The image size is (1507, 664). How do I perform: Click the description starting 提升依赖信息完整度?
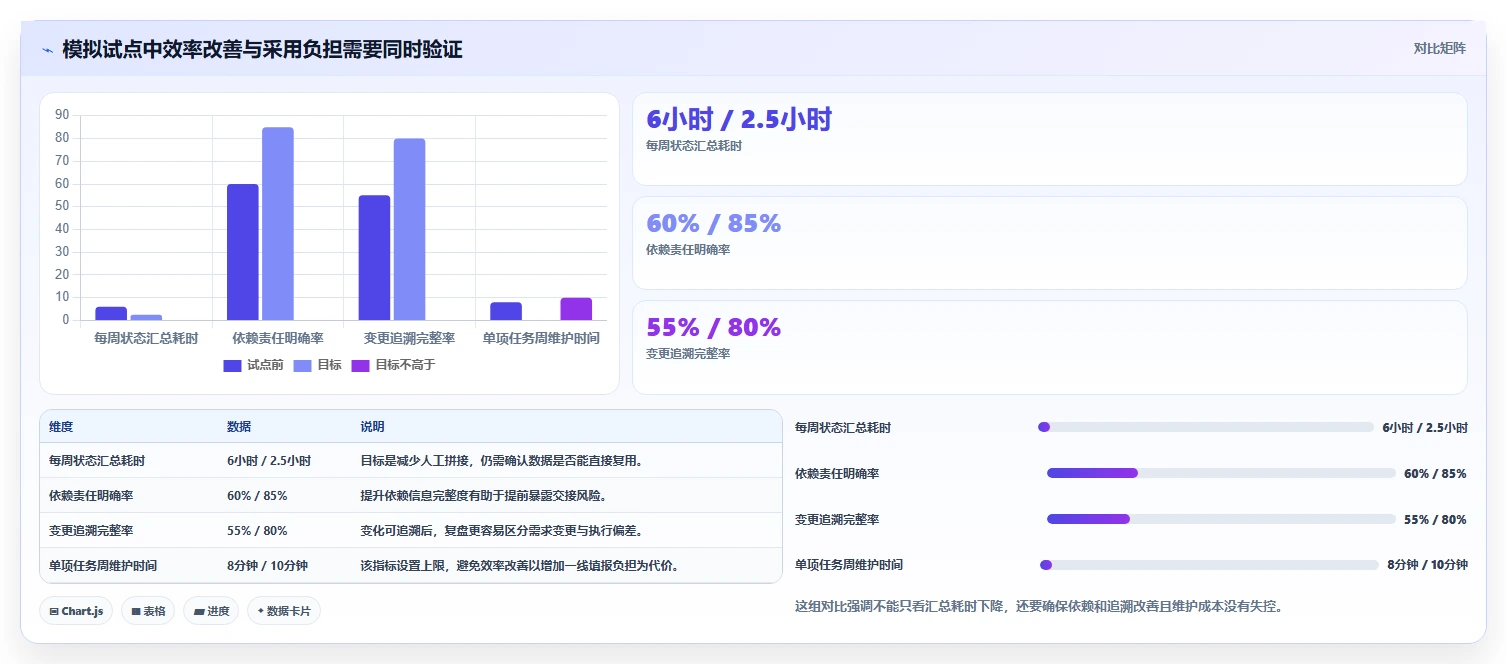tap(483, 496)
